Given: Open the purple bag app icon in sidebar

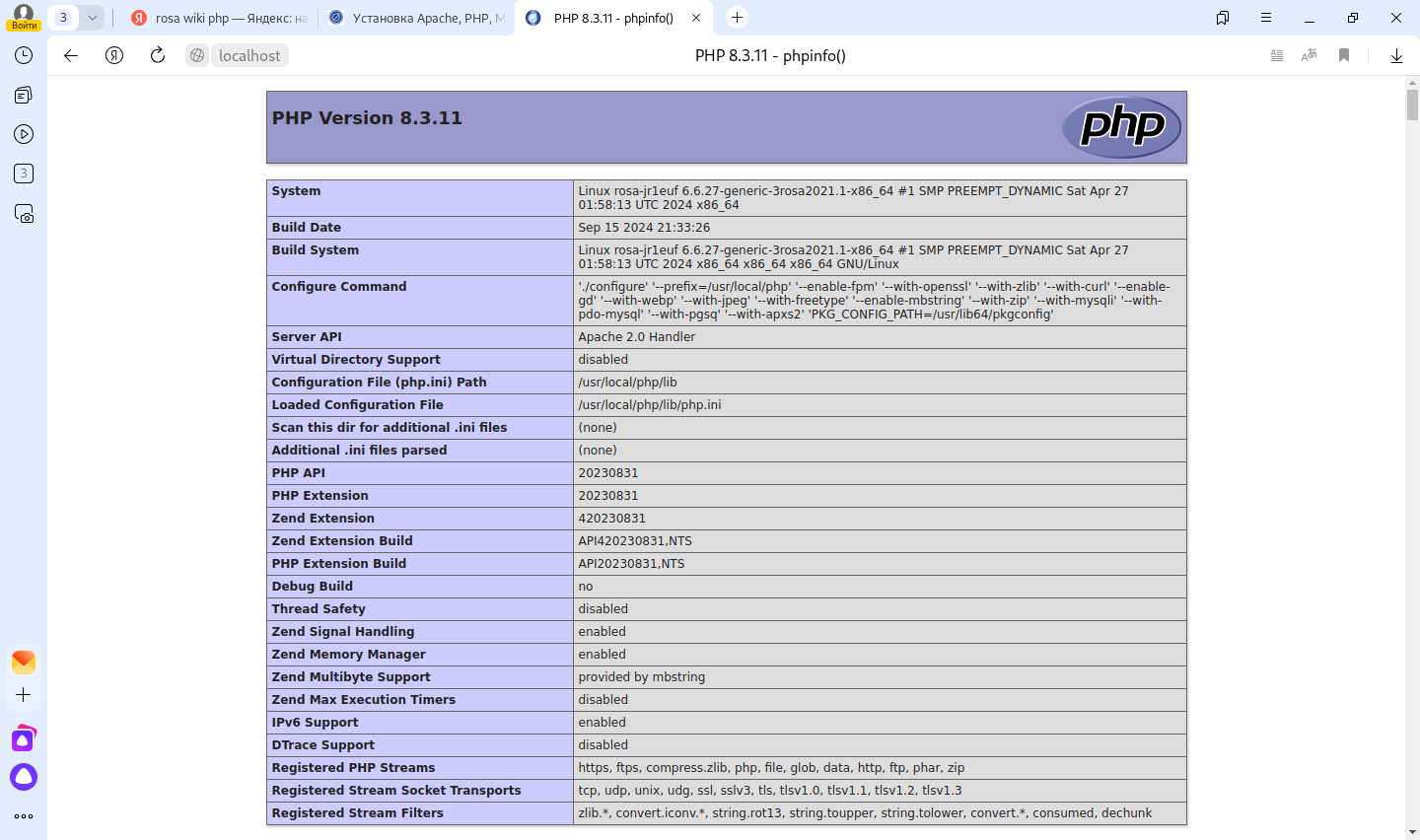Looking at the screenshot, I should tap(24, 738).
